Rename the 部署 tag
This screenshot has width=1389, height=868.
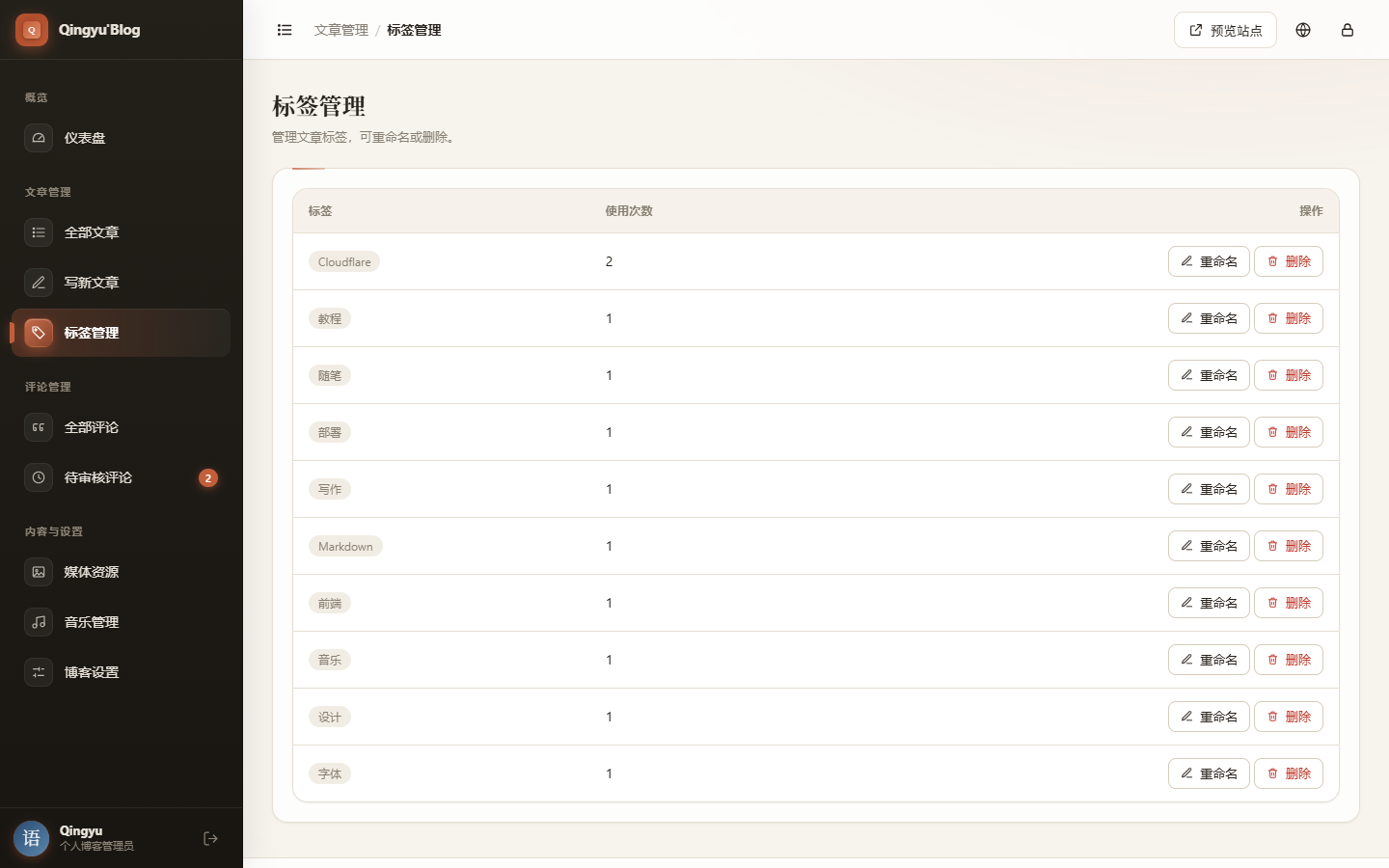click(1209, 432)
